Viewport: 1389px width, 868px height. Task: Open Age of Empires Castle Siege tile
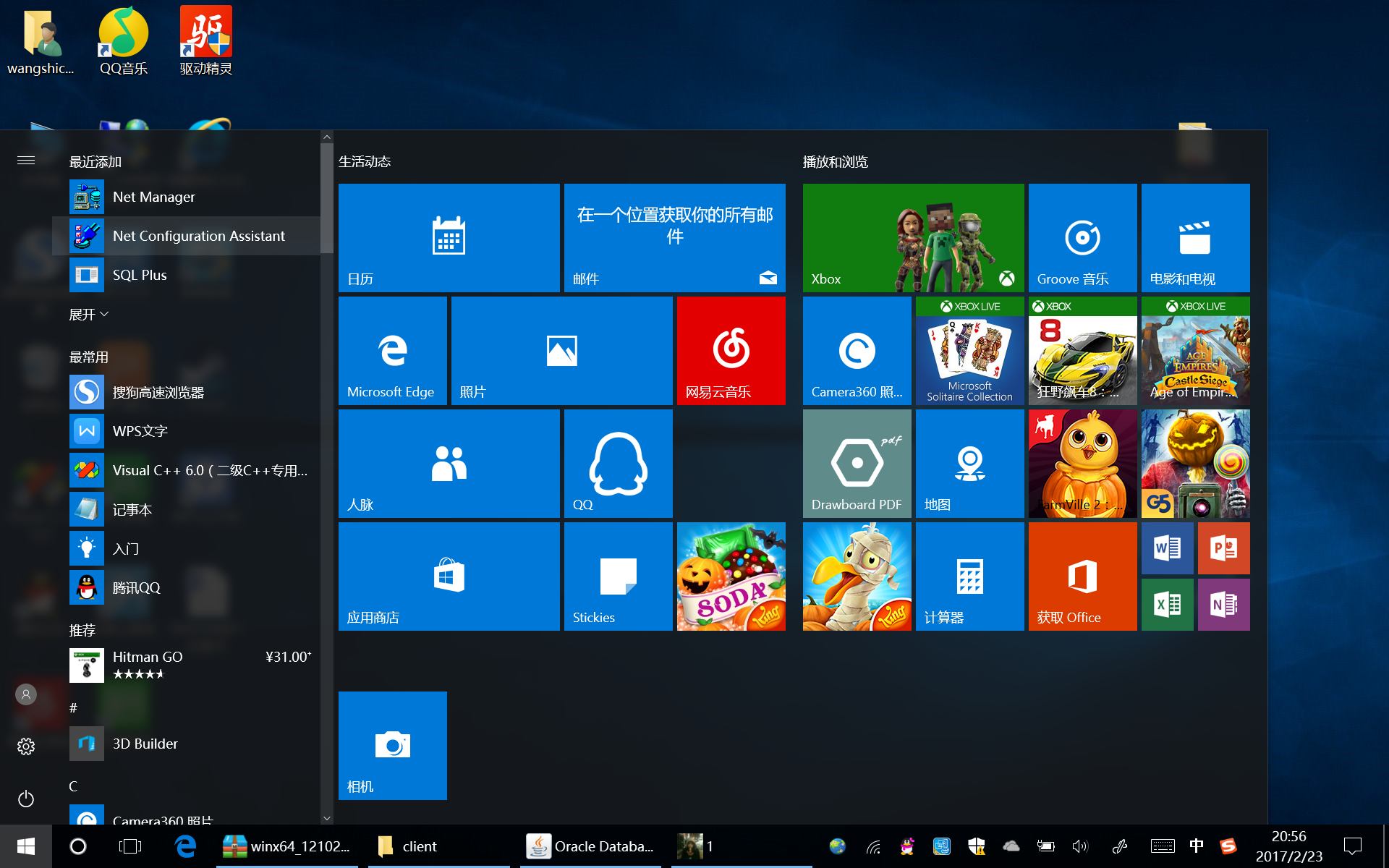[1195, 350]
